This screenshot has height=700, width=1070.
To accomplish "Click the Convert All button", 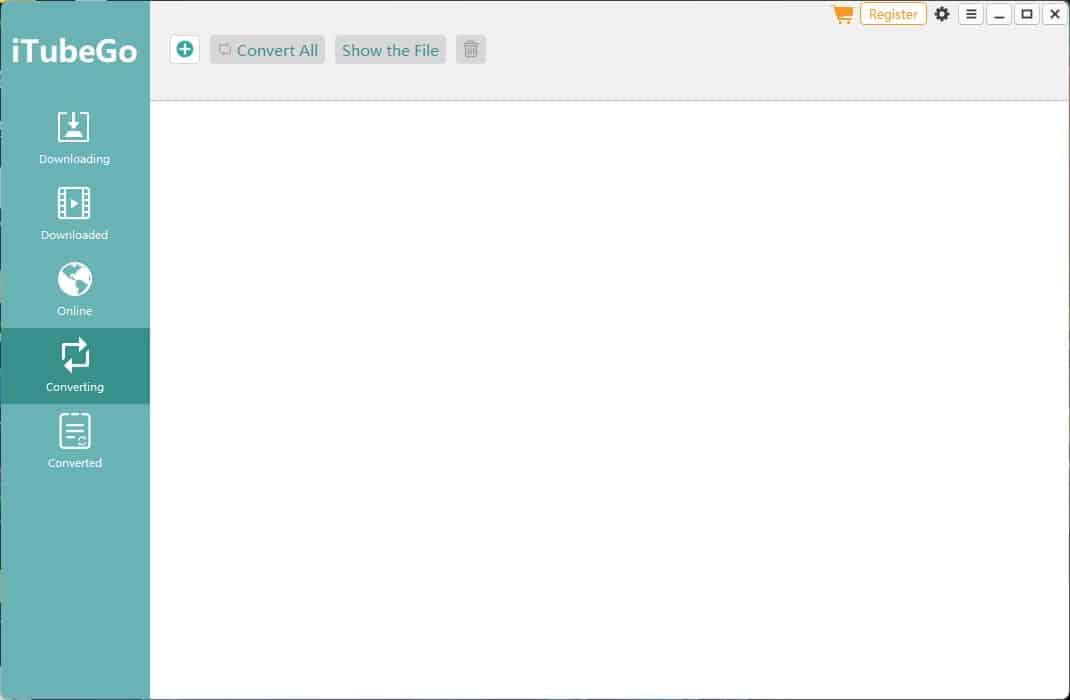I will pyautogui.click(x=268, y=50).
